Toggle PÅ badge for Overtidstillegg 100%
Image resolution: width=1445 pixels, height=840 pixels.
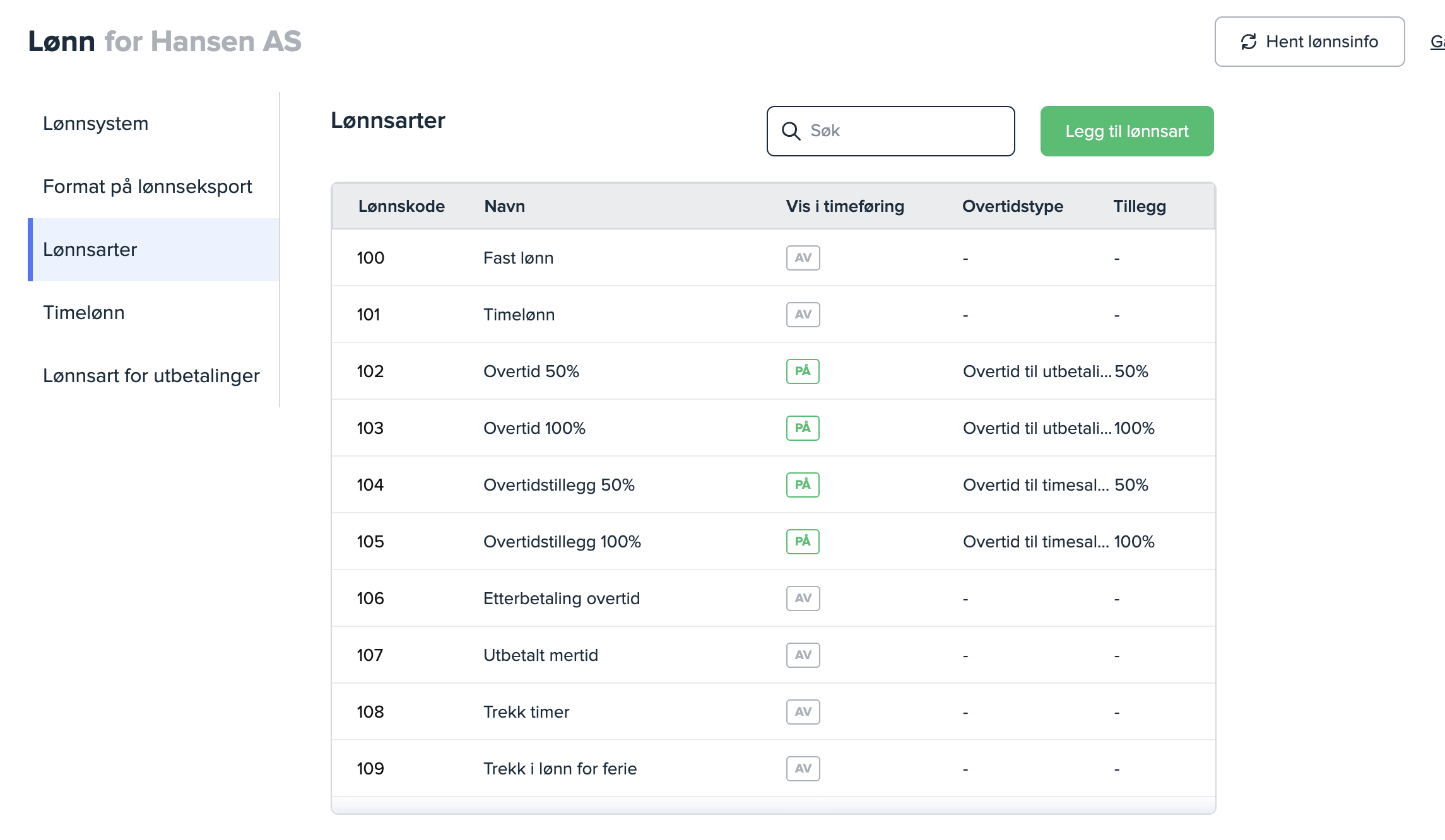803,542
